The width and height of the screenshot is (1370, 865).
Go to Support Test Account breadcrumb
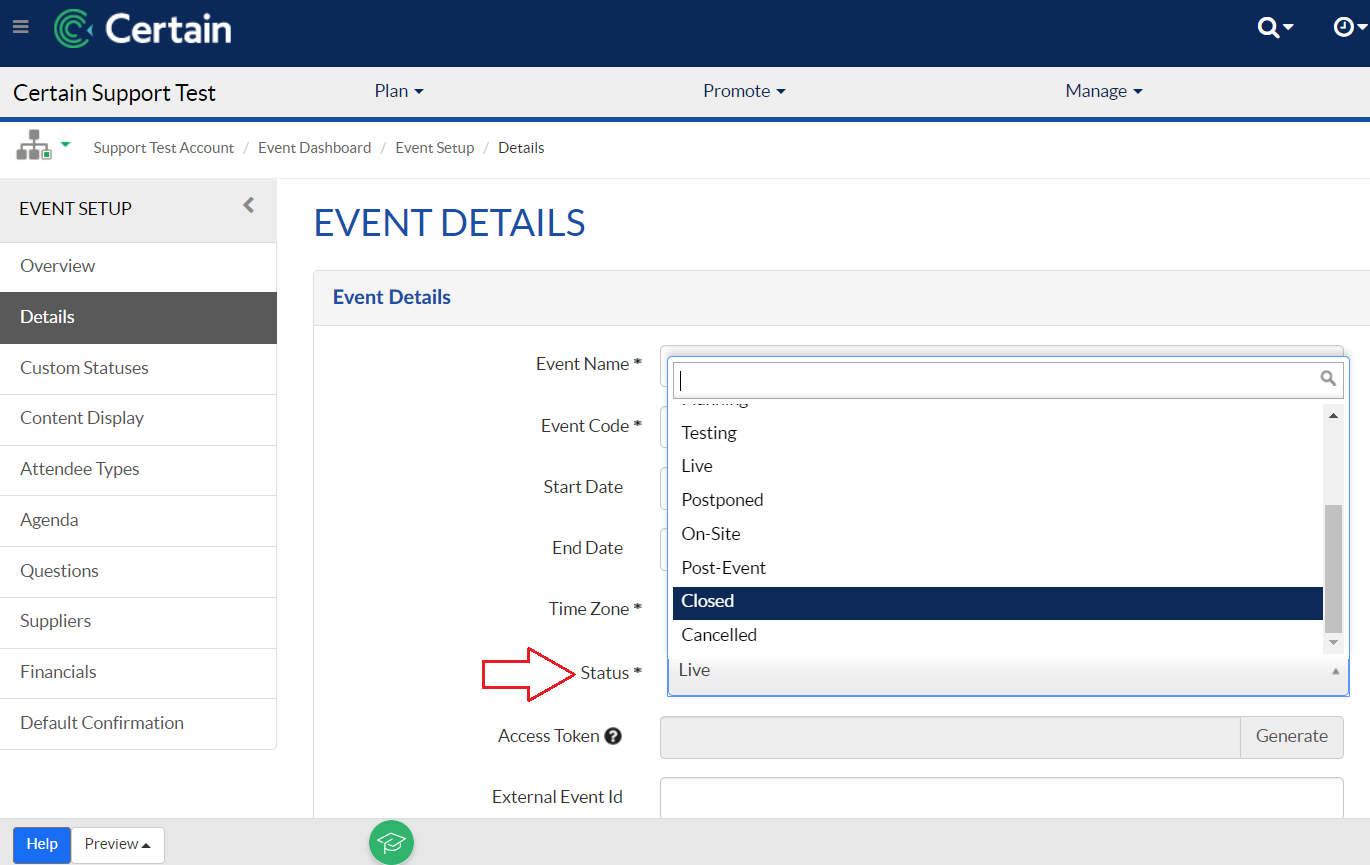tap(164, 148)
